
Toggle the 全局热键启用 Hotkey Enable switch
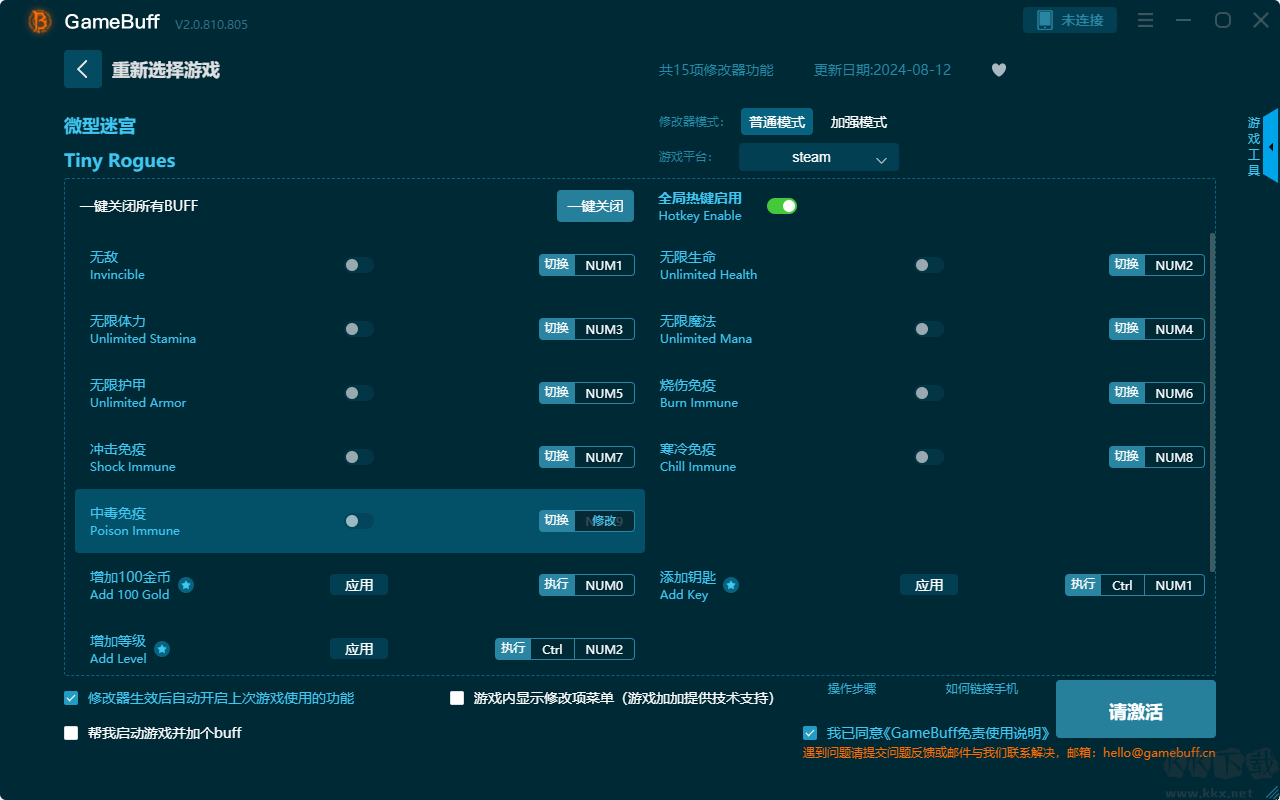[782, 206]
